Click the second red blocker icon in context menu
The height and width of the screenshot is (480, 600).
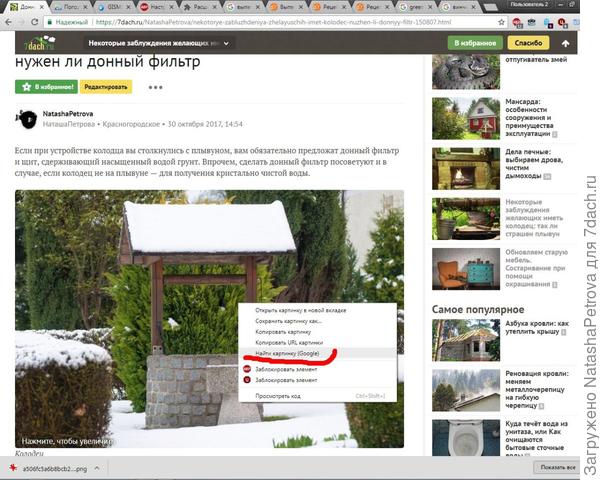click(x=246, y=380)
